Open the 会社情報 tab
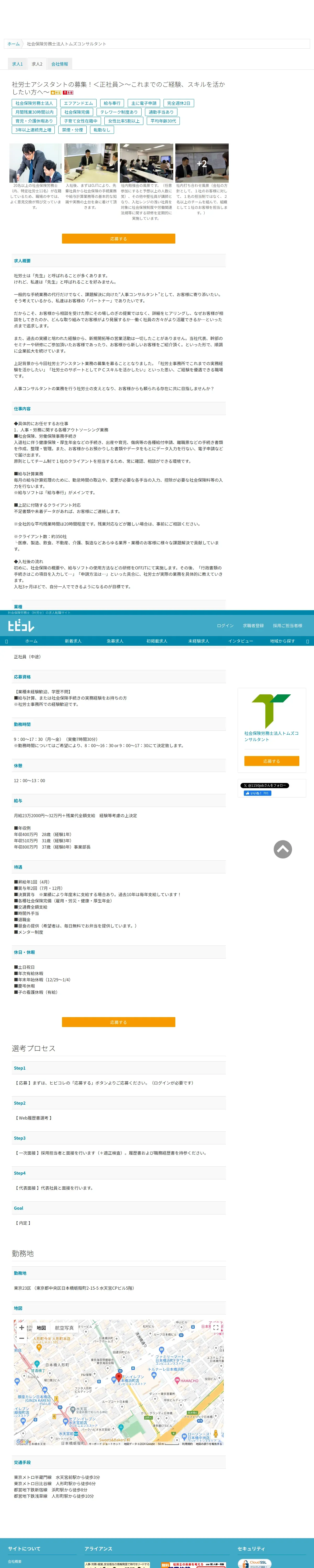The width and height of the screenshot is (314, 1568). pos(60,64)
